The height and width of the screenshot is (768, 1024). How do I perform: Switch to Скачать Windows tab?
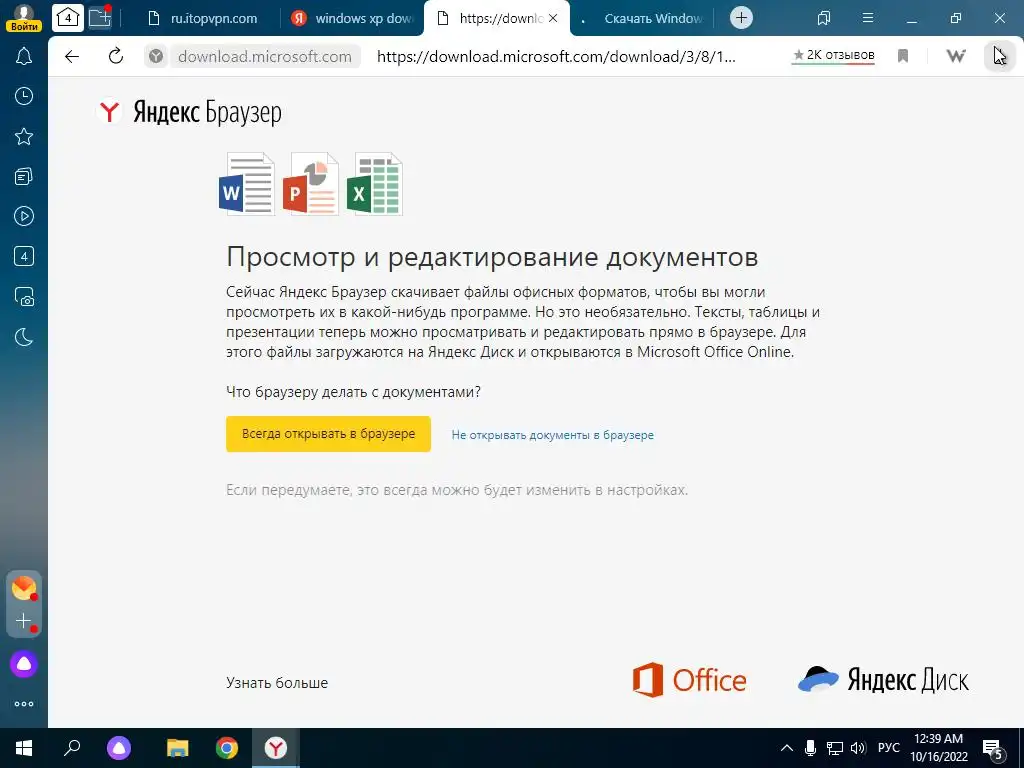tap(643, 18)
